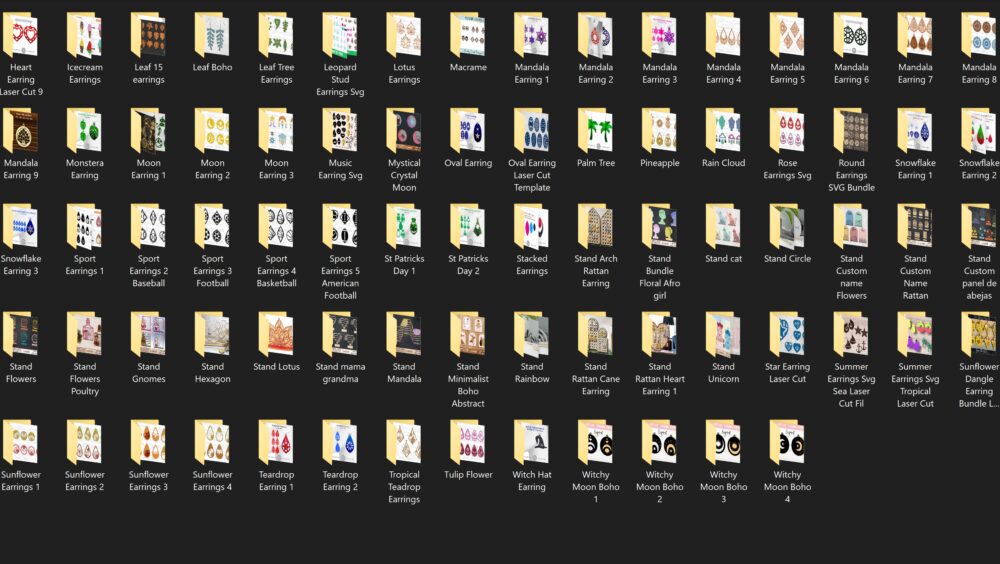The height and width of the screenshot is (564, 1000).
Task: Select the Witch Hat Earring folder
Action: tap(532, 443)
